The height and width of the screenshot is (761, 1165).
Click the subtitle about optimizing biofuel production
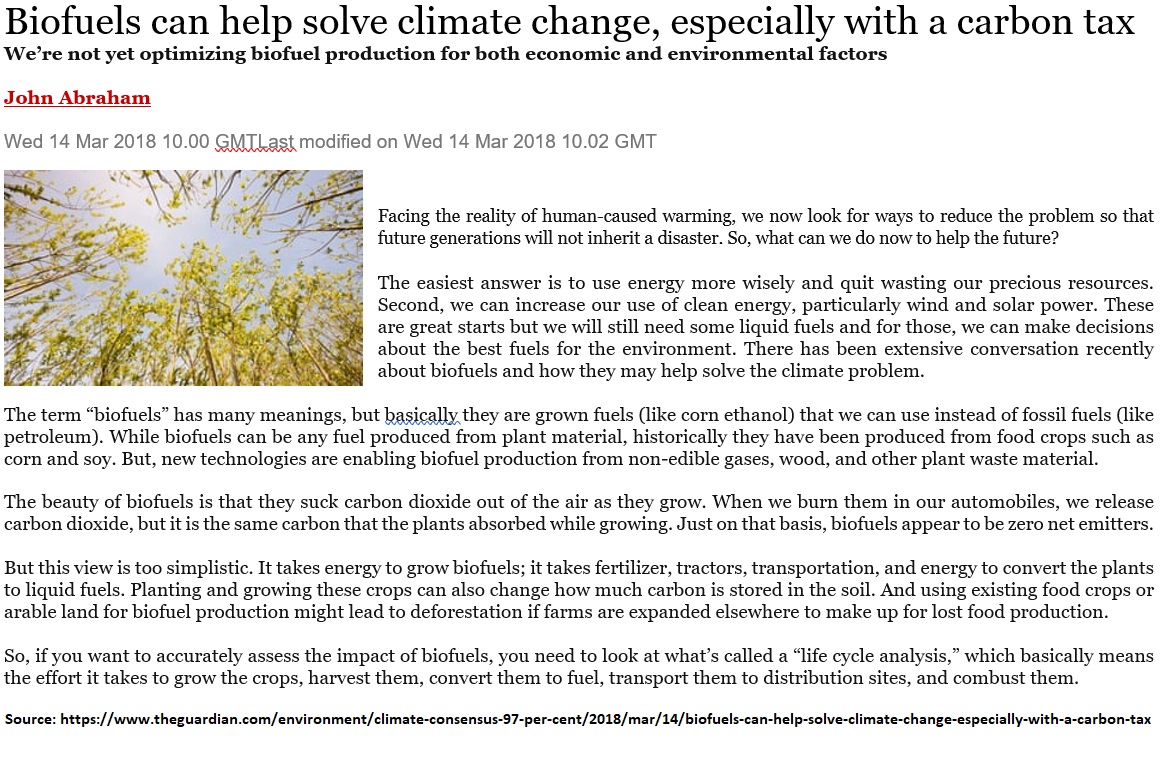pos(445,54)
